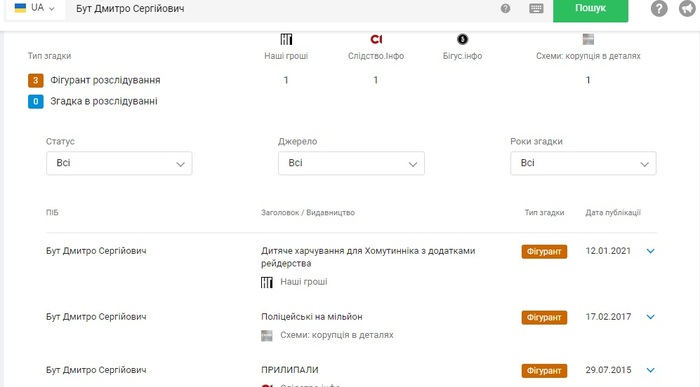This screenshot has width=700, height=387.
Task: Click the ПІБ column header
Action: click(x=52, y=213)
